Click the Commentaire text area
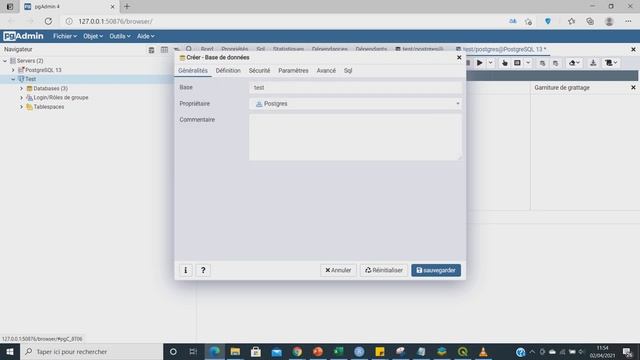The image size is (640, 360). pyautogui.click(x=356, y=137)
